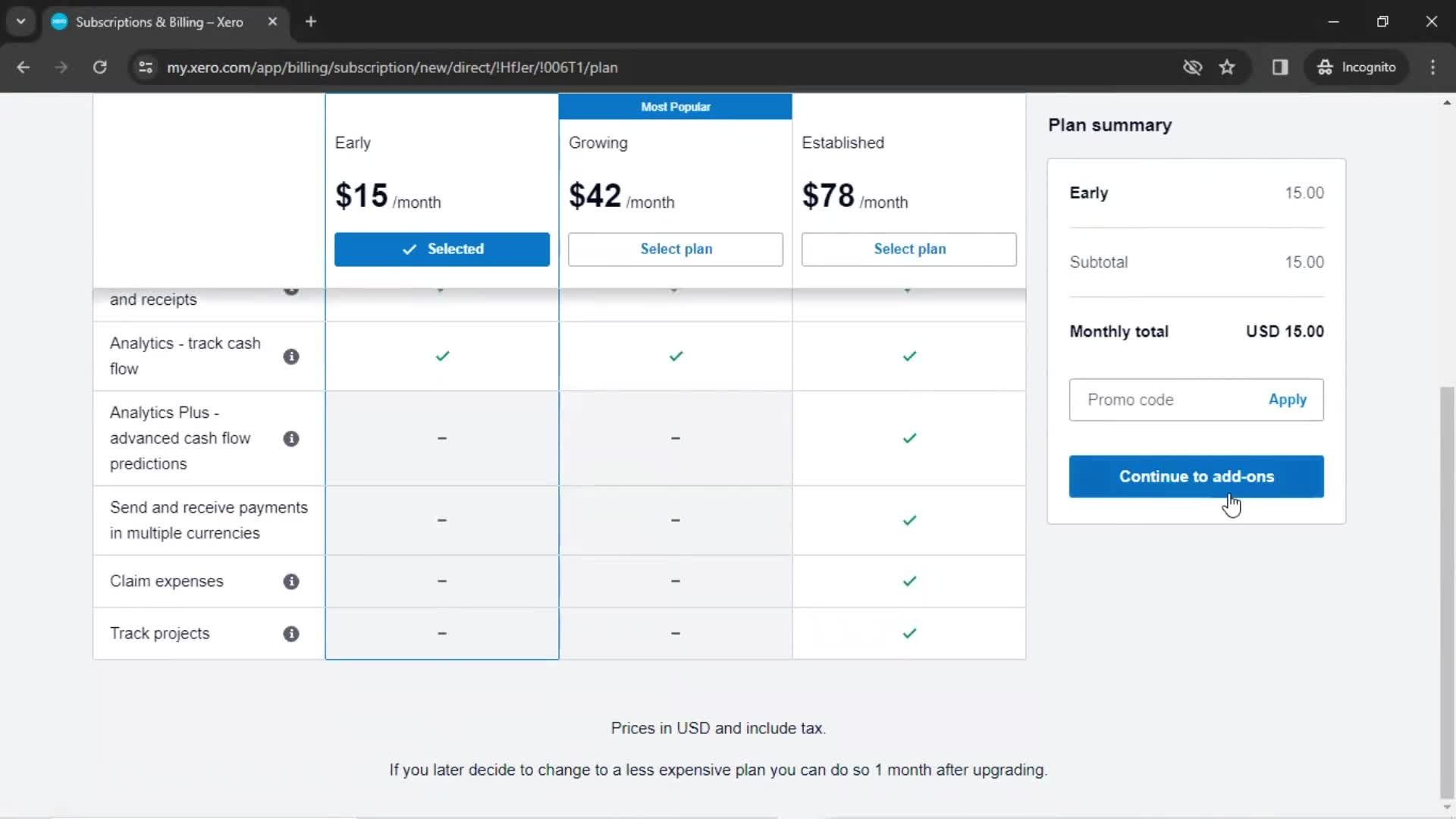Viewport: 1456px width, 819px height.
Task: Open Chrome three-dot menu
Action: [x=1432, y=67]
